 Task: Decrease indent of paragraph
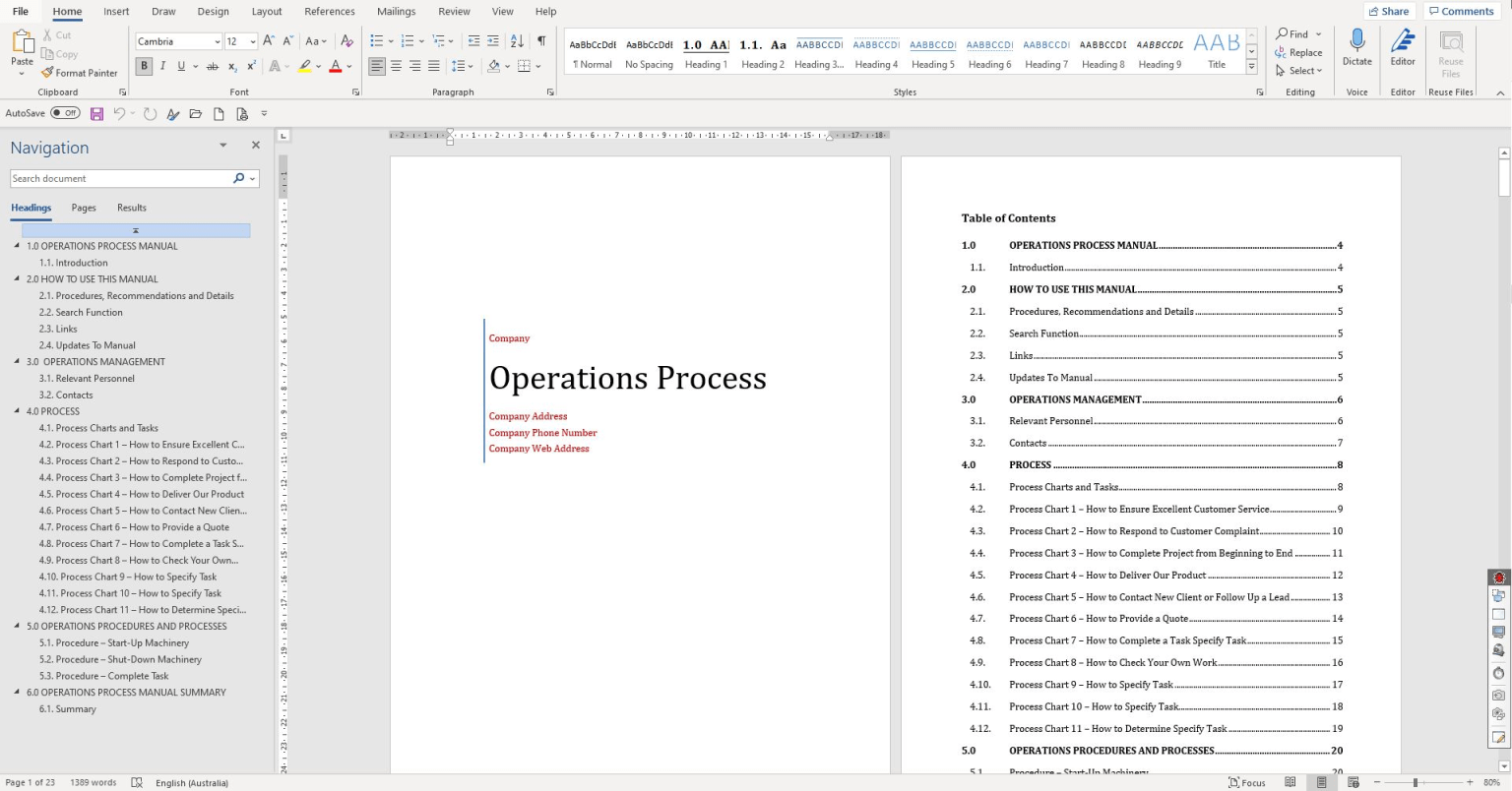[473, 41]
